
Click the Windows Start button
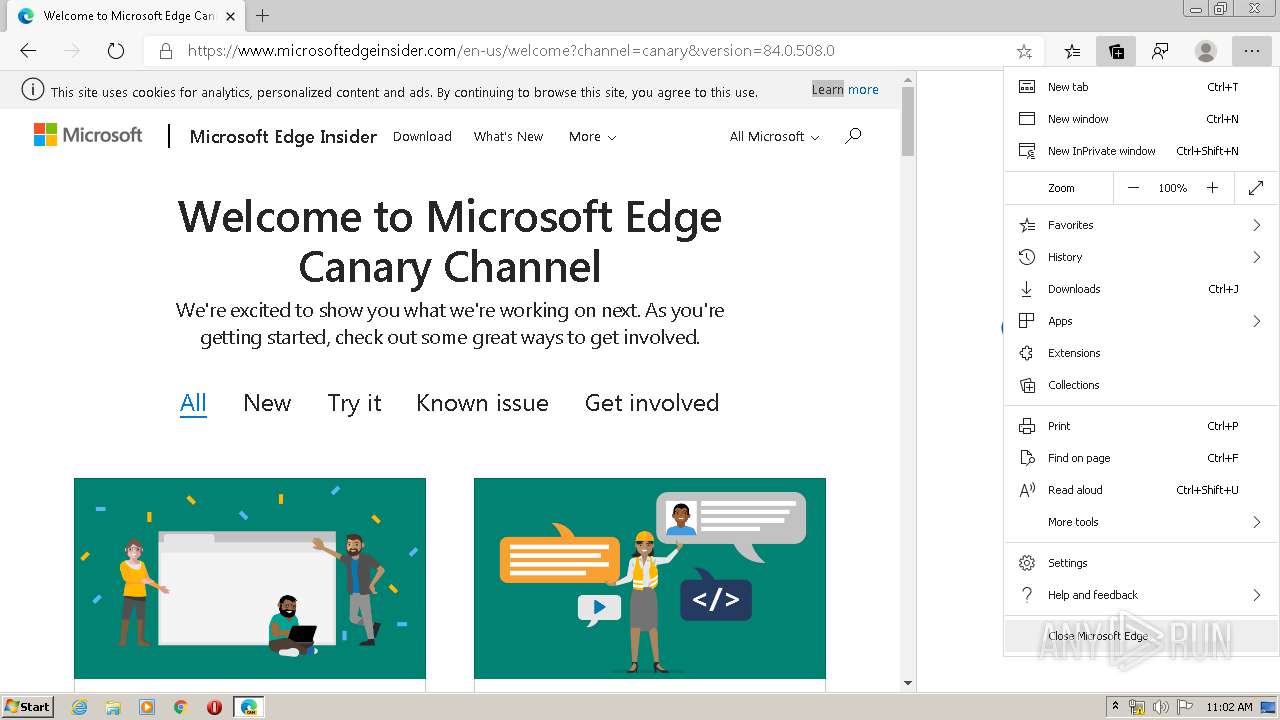click(x=27, y=707)
